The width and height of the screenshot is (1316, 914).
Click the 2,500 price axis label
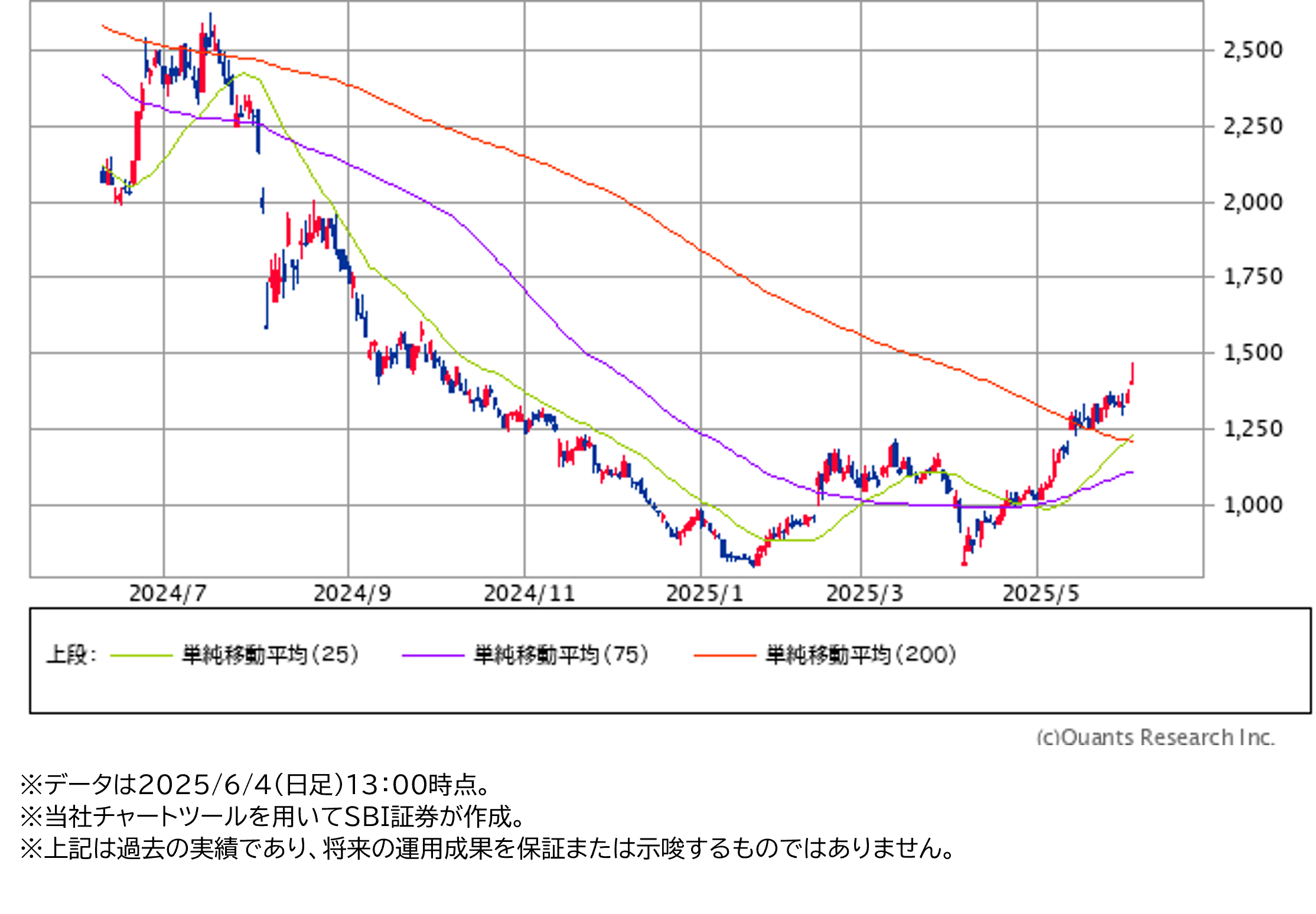(1253, 50)
